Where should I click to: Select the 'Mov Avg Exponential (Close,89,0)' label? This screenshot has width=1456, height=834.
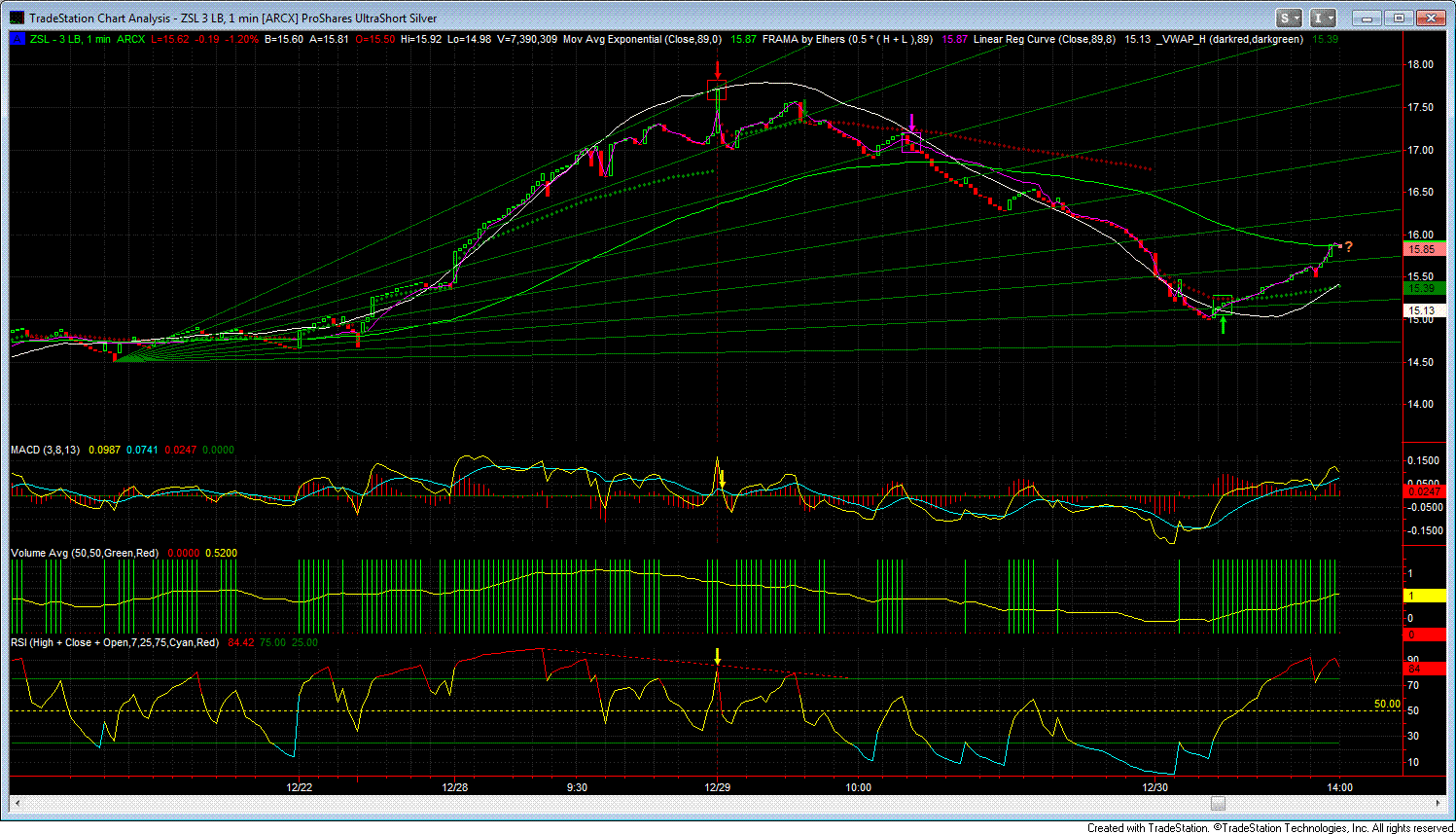(x=643, y=40)
